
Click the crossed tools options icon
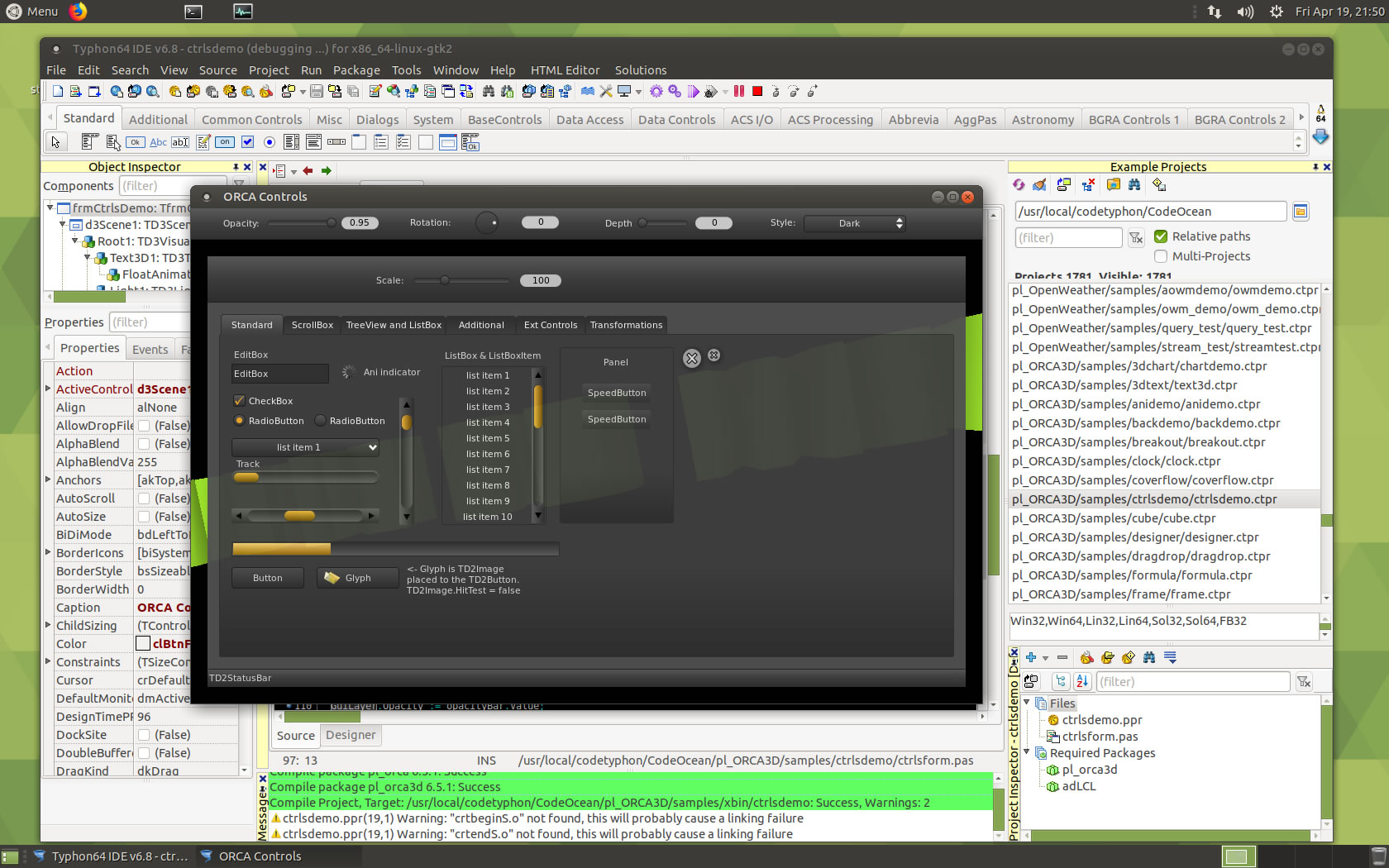click(x=606, y=91)
